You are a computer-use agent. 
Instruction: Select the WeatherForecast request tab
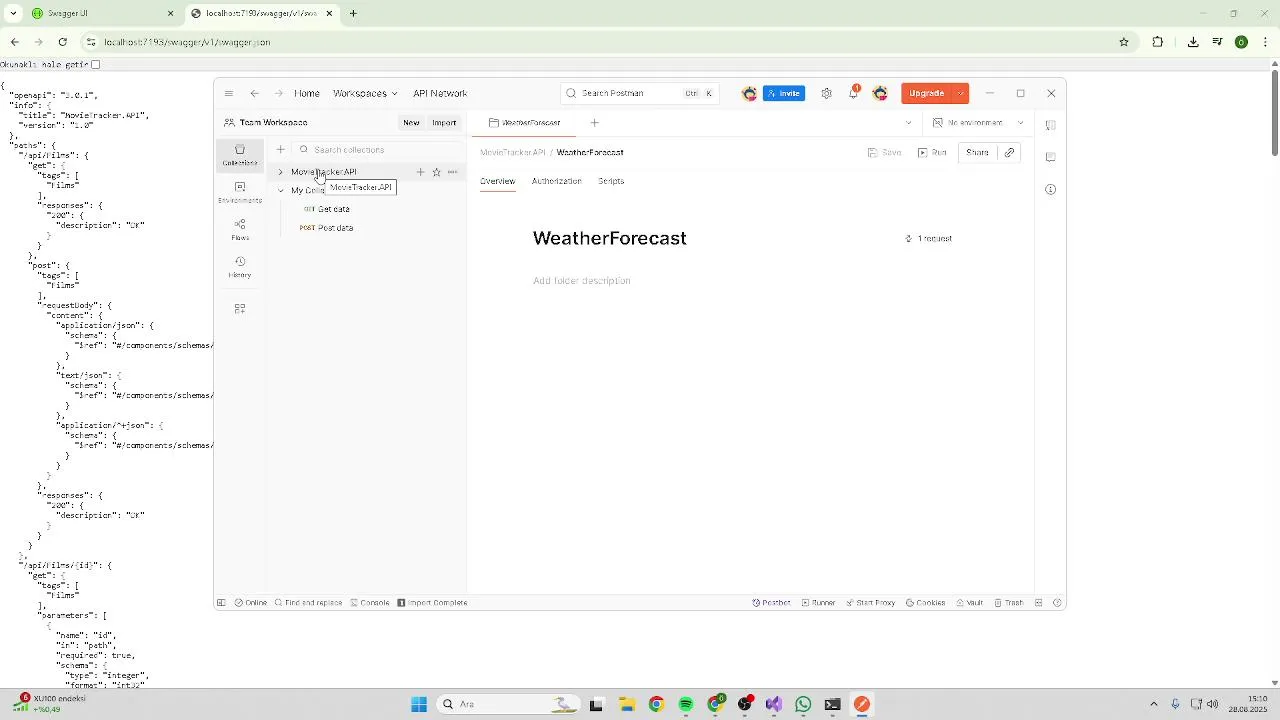[x=525, y=122]
